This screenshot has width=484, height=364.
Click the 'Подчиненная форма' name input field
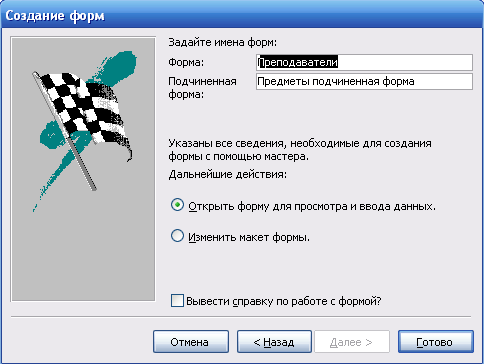pos(364,82)
